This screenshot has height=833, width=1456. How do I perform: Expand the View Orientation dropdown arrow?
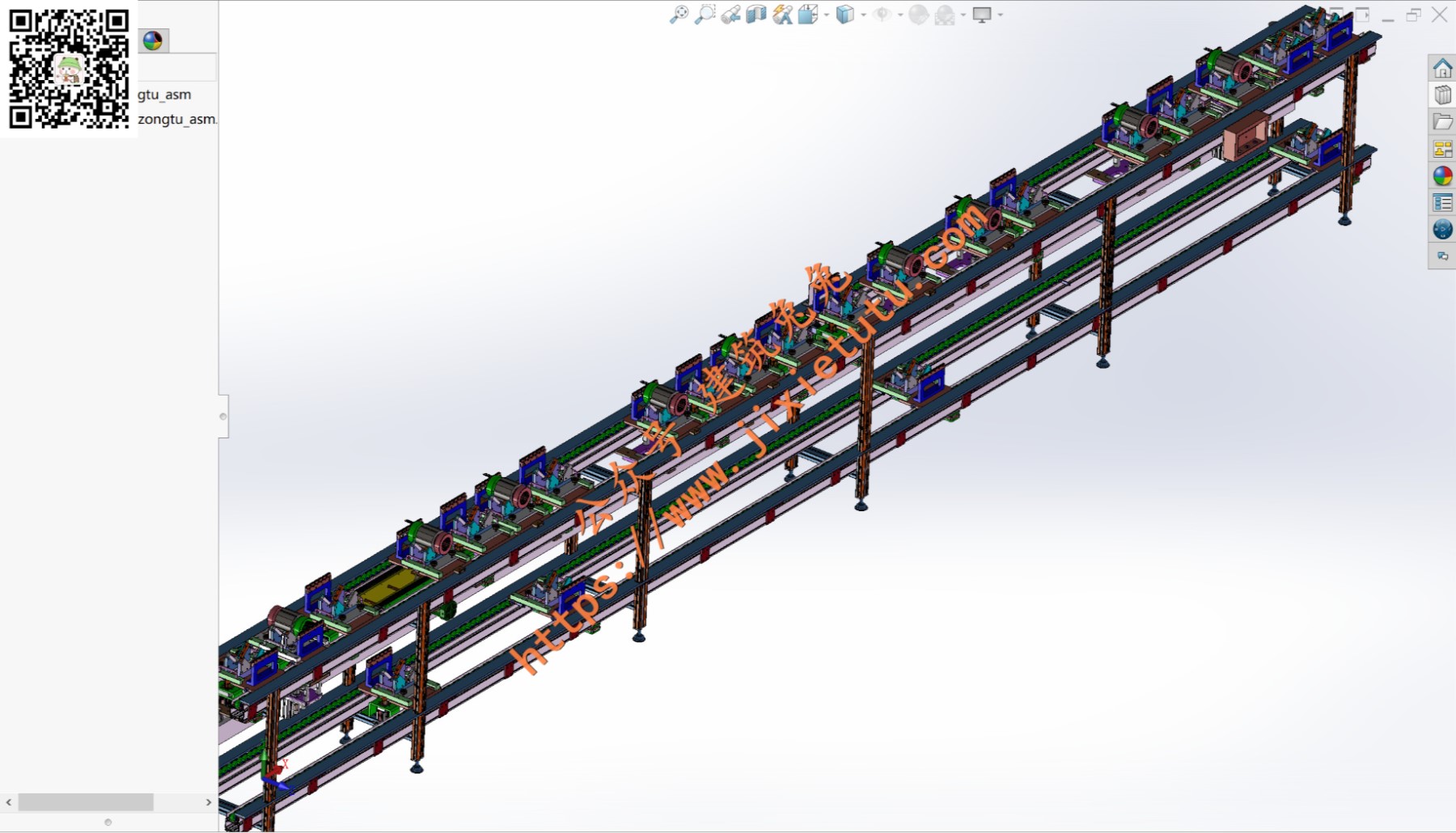827,15
